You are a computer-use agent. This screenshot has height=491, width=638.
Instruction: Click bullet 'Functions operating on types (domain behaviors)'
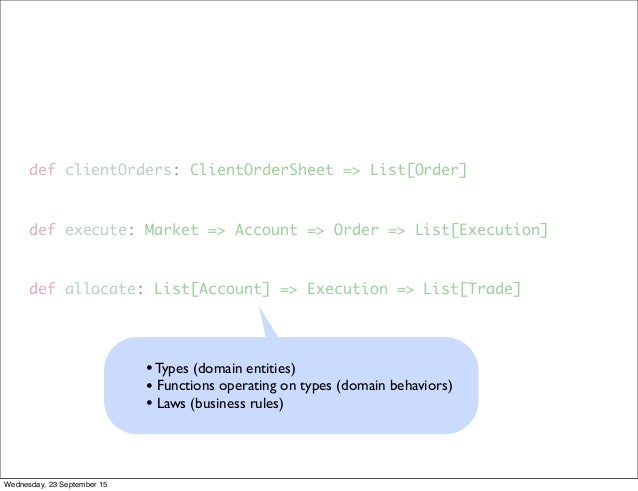(299, 386)
